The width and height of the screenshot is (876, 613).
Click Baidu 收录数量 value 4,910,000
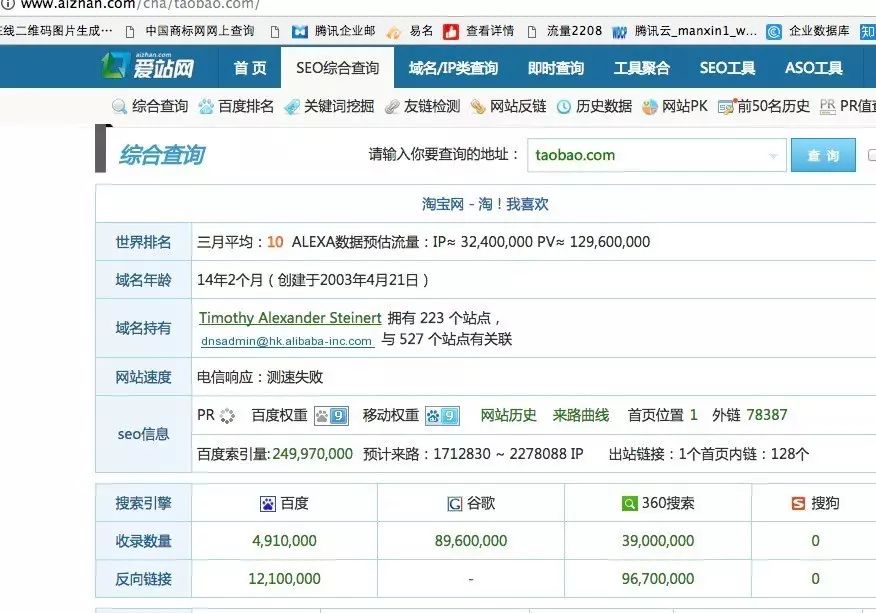click(284, 541)
